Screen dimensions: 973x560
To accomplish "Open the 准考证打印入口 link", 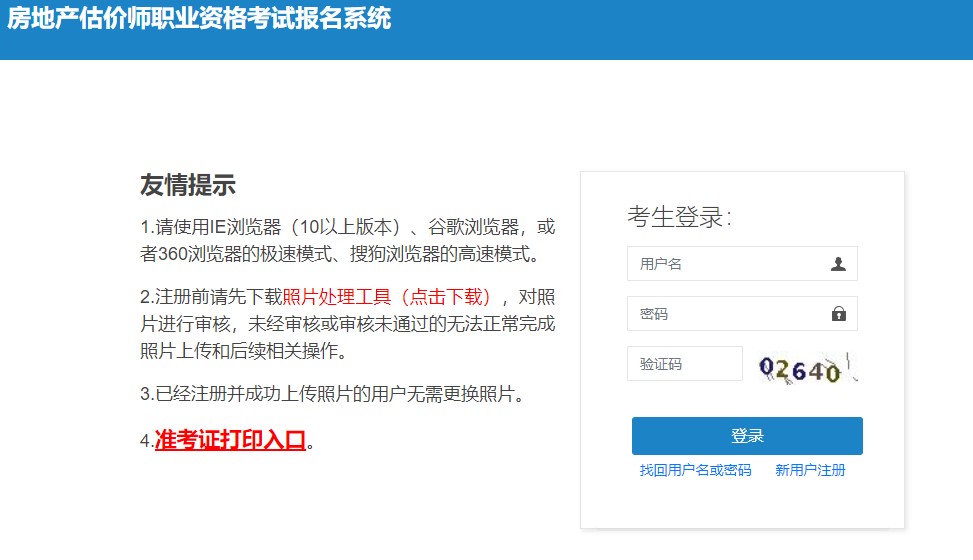I will tap(230, 440).
